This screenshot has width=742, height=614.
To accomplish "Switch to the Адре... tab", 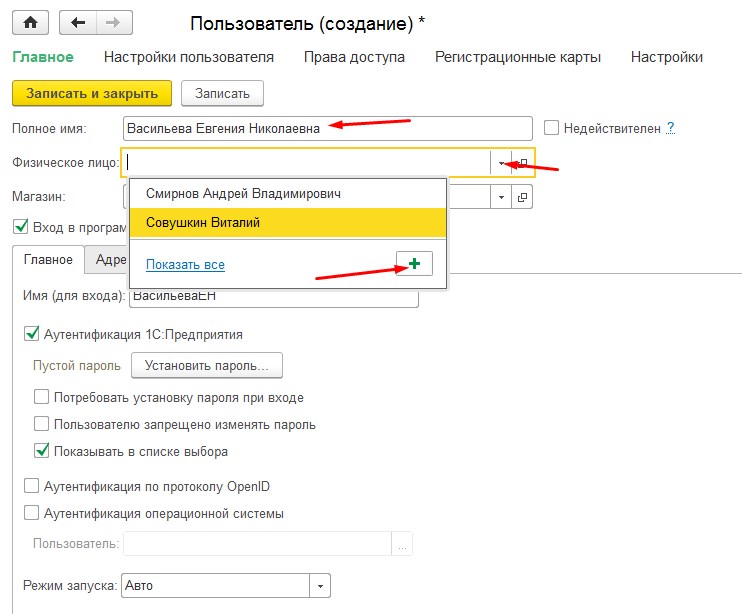I will [x=107, y=260].
